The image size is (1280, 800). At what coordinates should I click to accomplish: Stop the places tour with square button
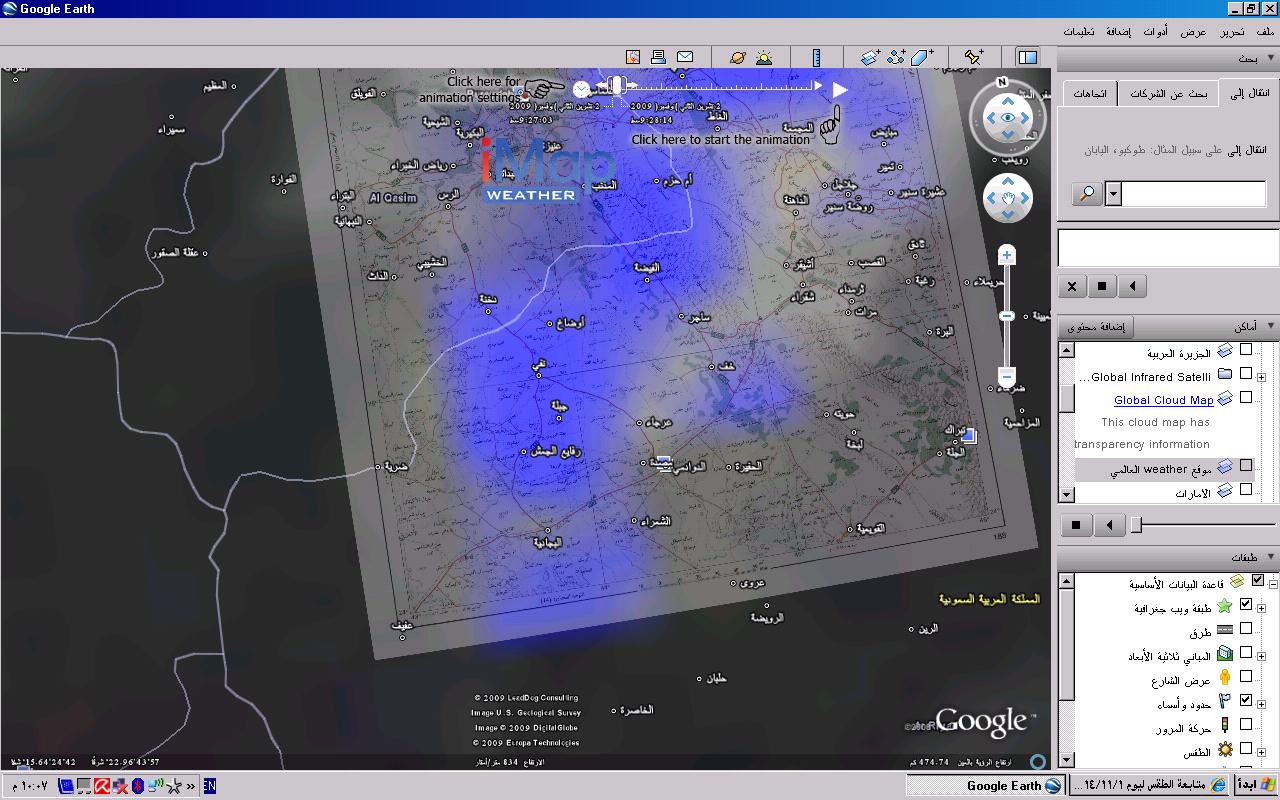point(1076,524)
